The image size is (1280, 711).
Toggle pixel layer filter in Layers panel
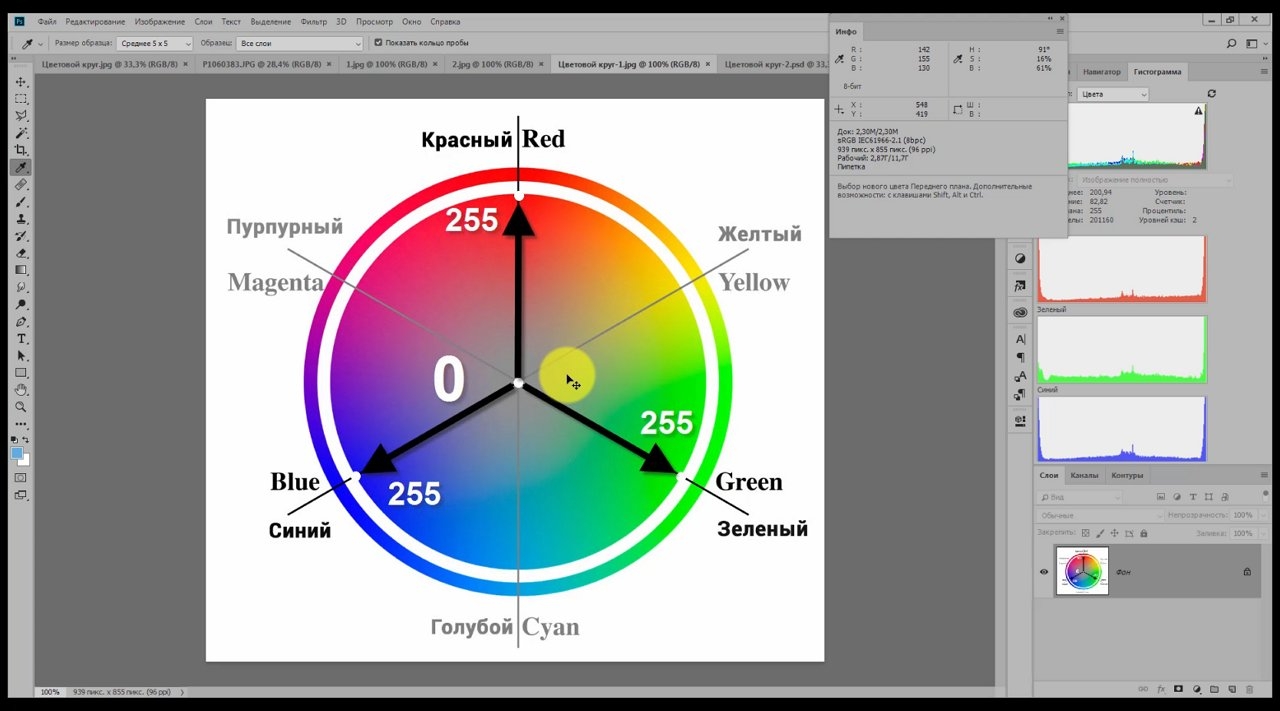(x=1161, y=496)
